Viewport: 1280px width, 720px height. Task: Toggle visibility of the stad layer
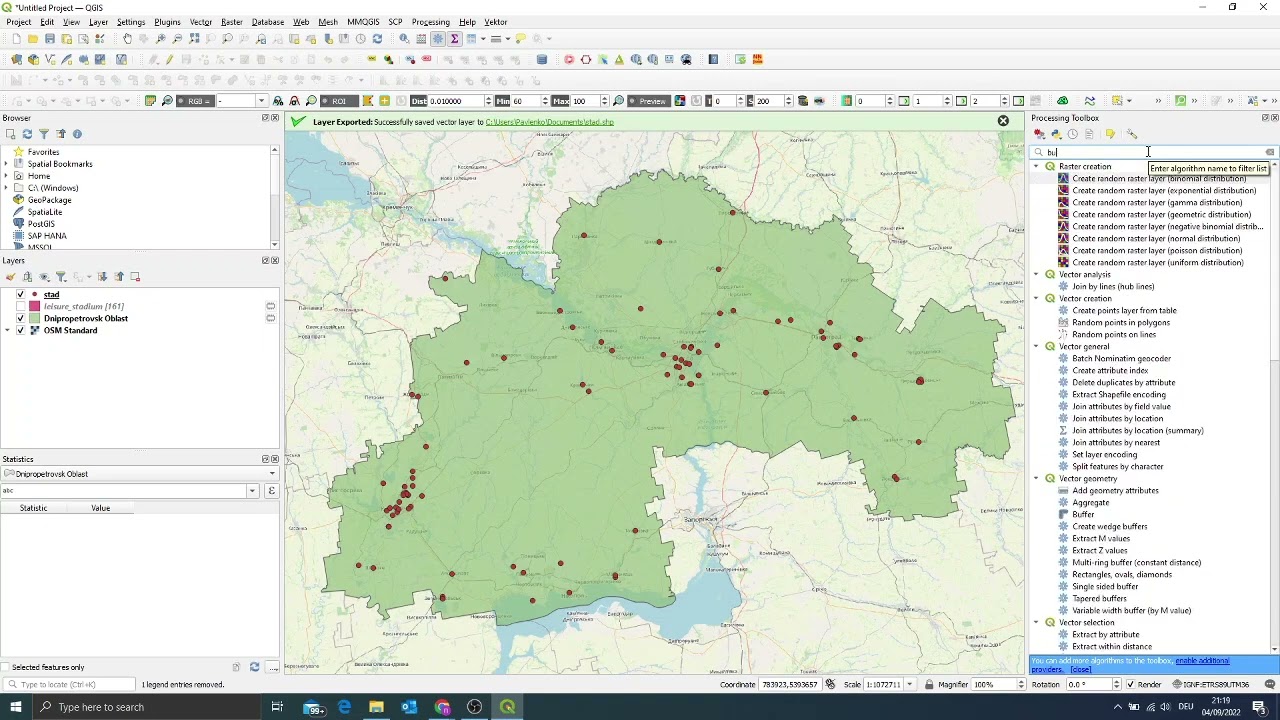pyautogui.click(x=20, y=295)
